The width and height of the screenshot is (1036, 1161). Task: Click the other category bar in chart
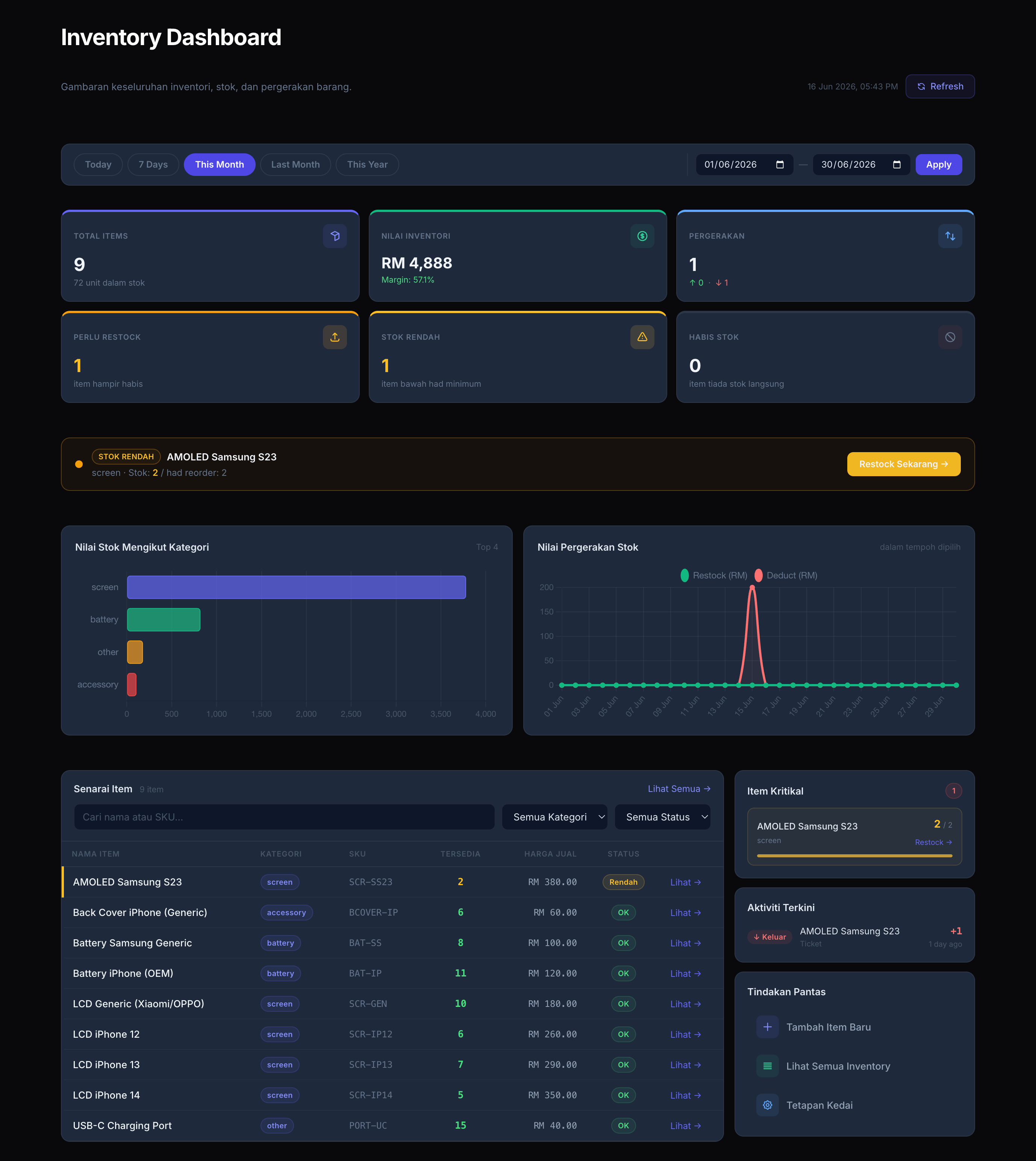(135, 652)
